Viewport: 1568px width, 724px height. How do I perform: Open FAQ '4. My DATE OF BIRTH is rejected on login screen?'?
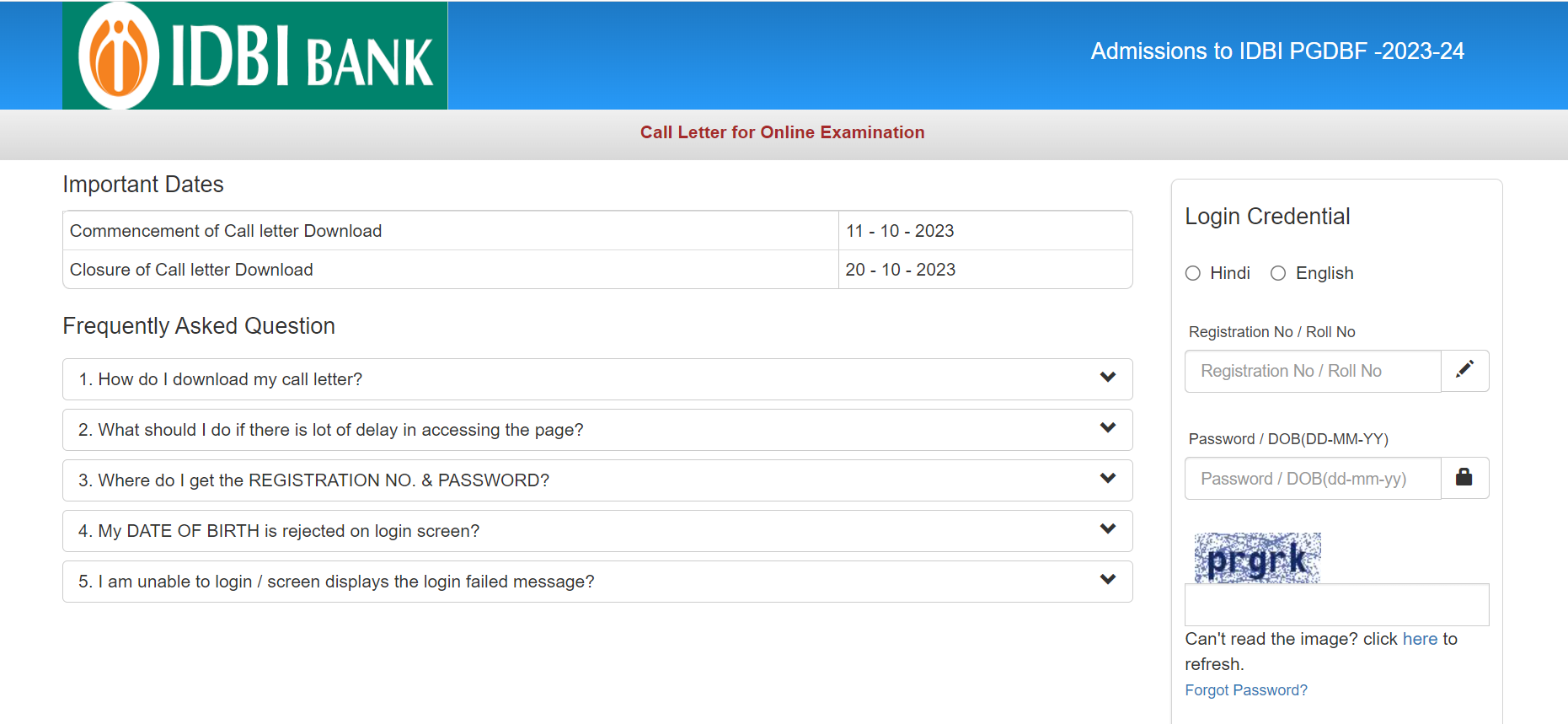(x=597, y=531)
